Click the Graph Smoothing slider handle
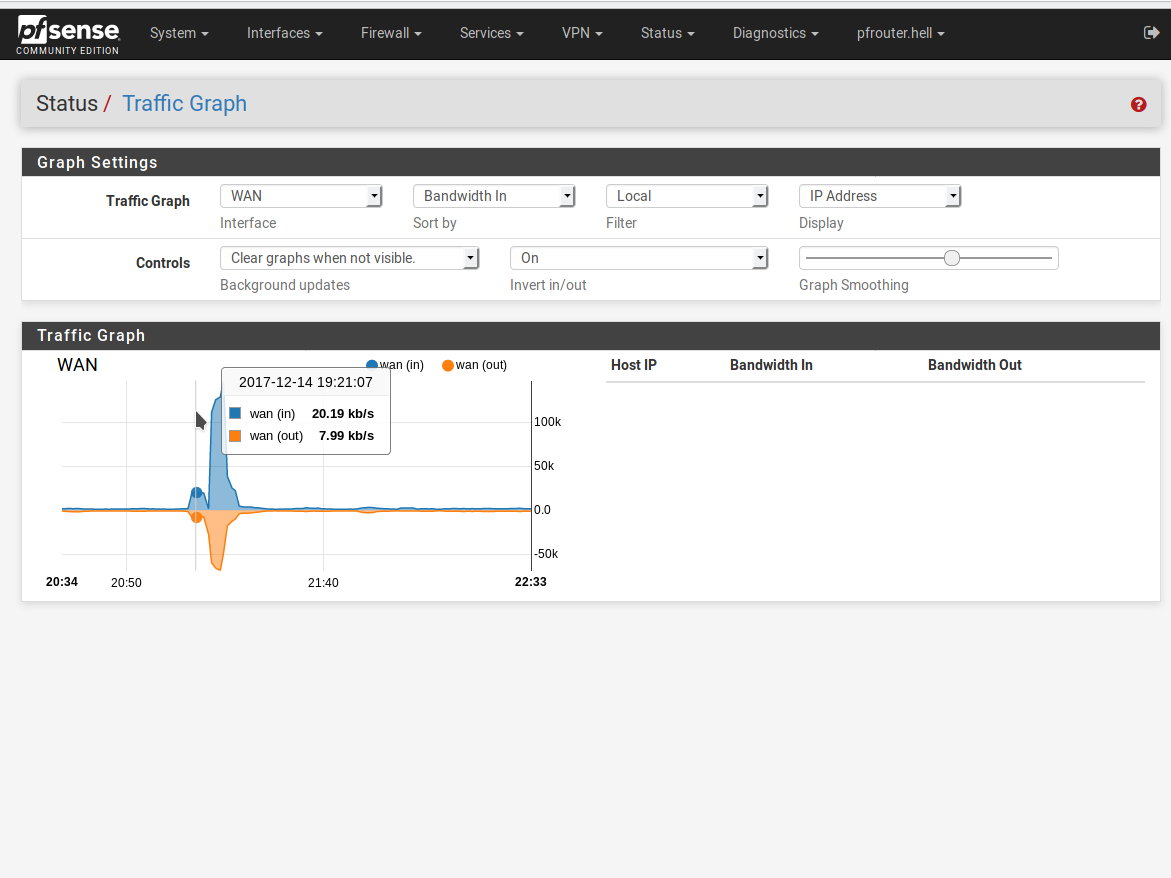 pyautogui.click(x=952, y=258)
